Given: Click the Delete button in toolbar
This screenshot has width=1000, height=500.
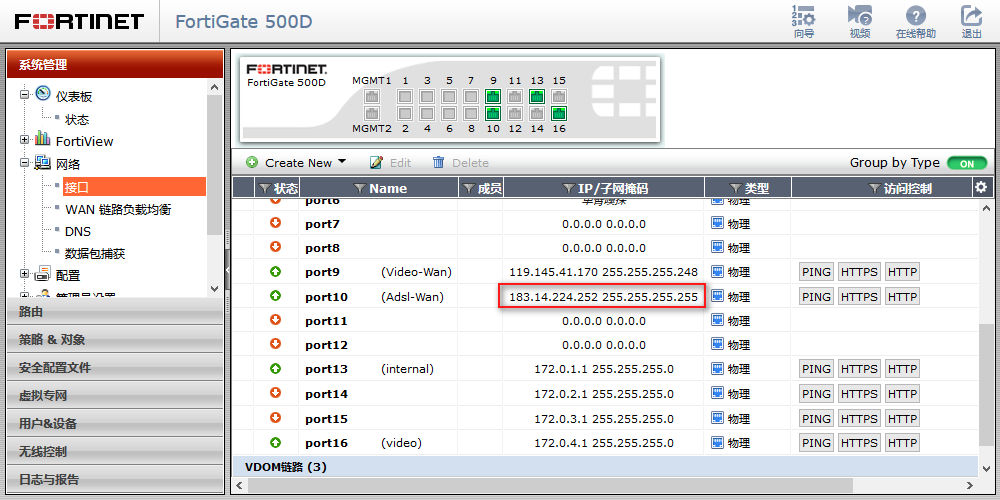Looking at the screenshot, I should click(x=460, y=163).
